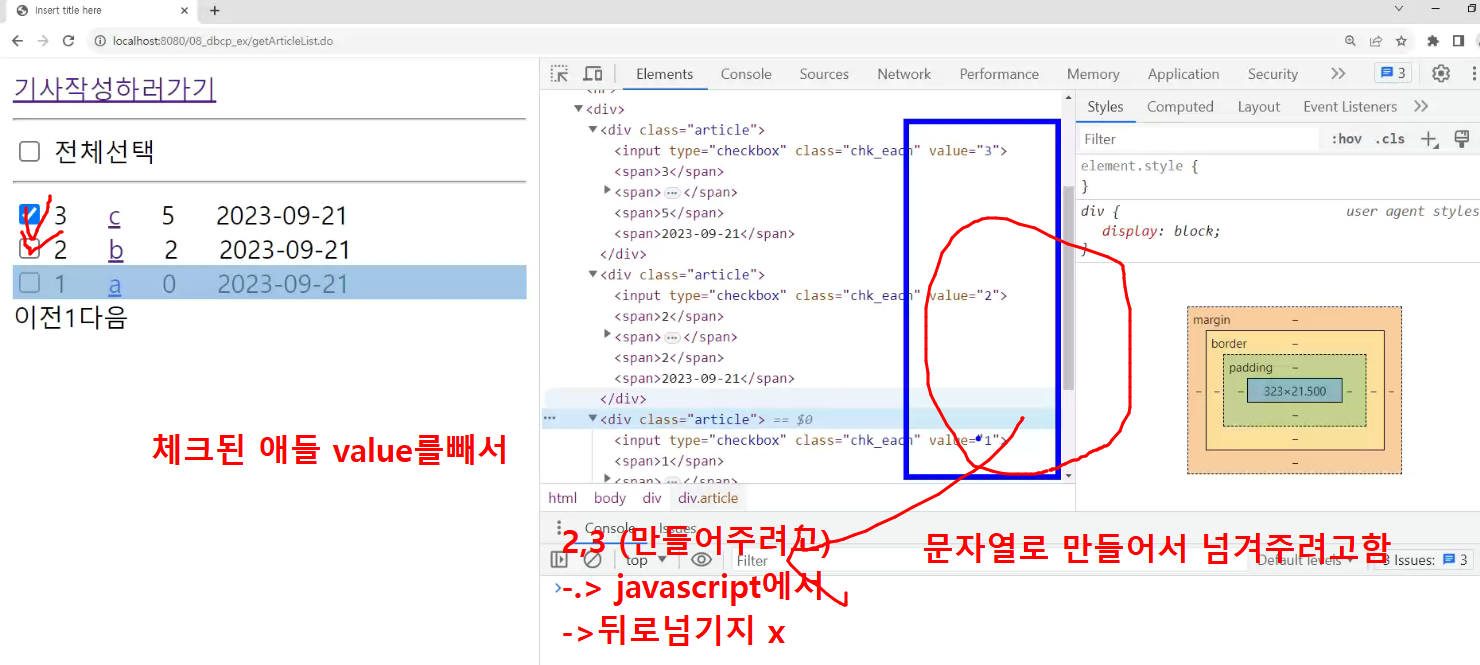Screen dimensions: 1480x665
Task: Select the div.article breadcrumb
Action: 708,498
